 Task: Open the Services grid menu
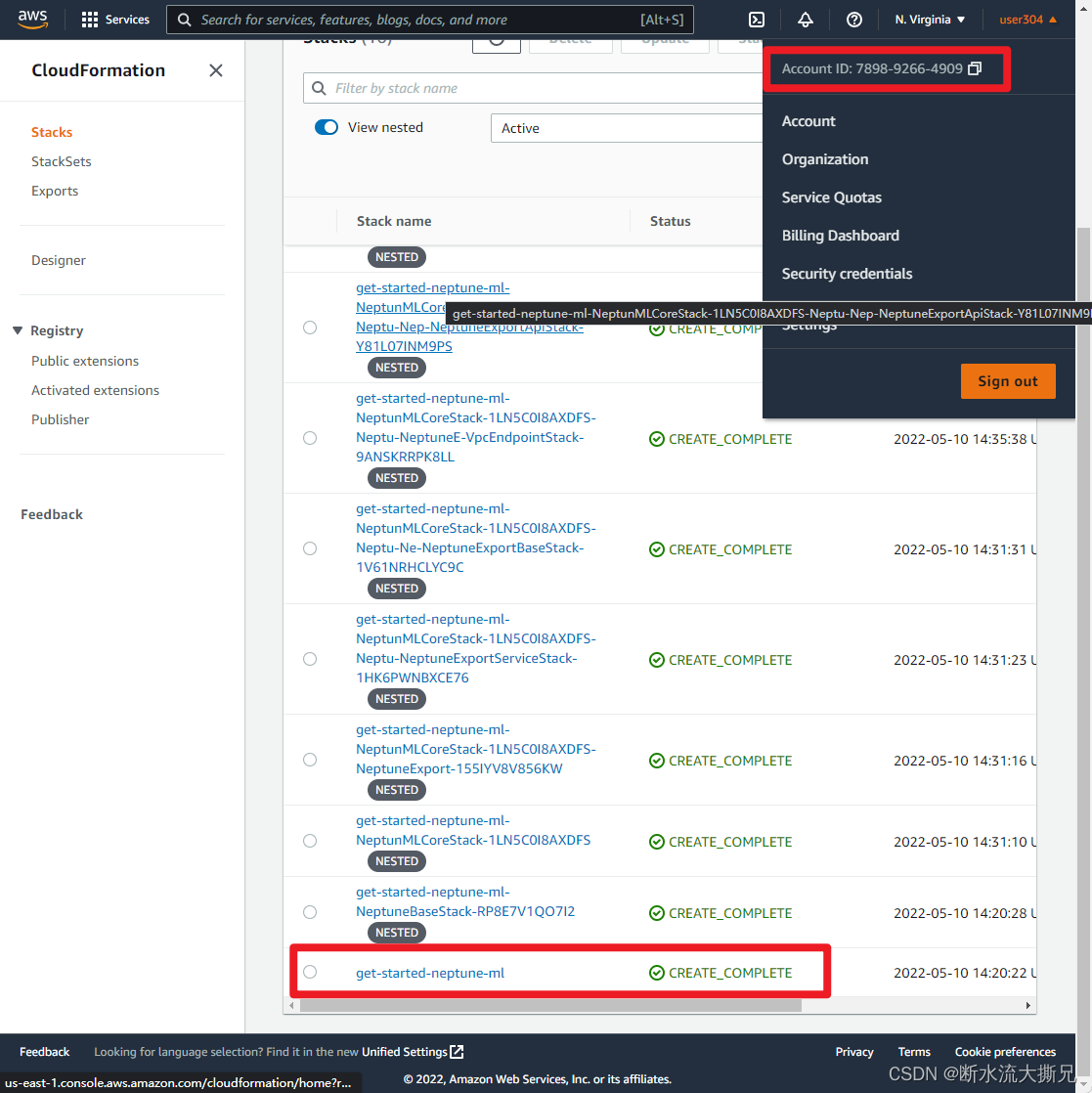115,20
